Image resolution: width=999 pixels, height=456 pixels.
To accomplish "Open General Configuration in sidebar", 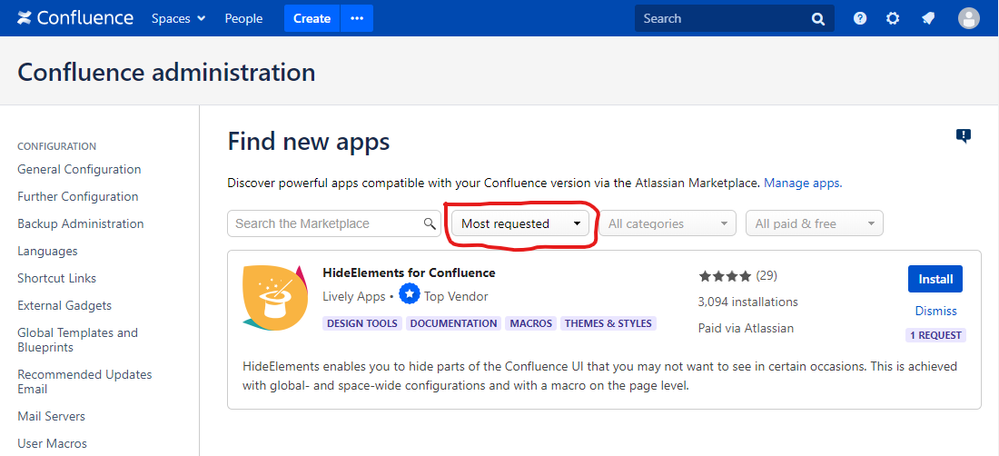I will (79, 170).
